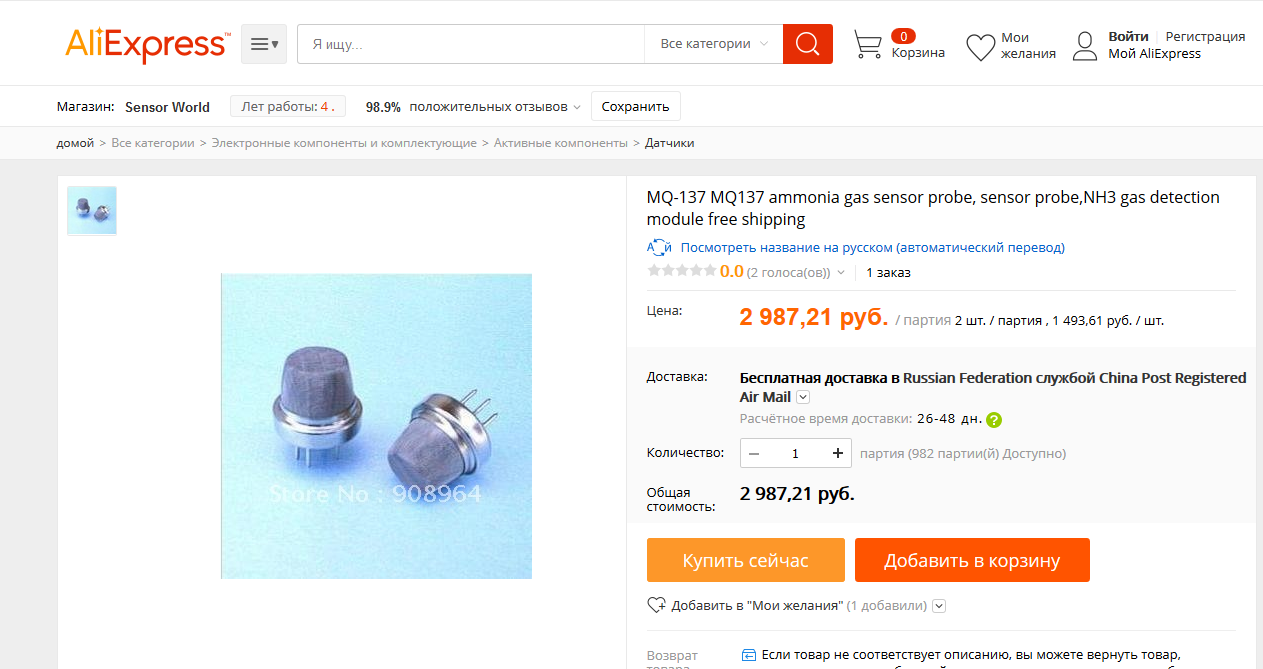
Task: Select the sensor product thumbnail
Action: click(x=92, y=211)
